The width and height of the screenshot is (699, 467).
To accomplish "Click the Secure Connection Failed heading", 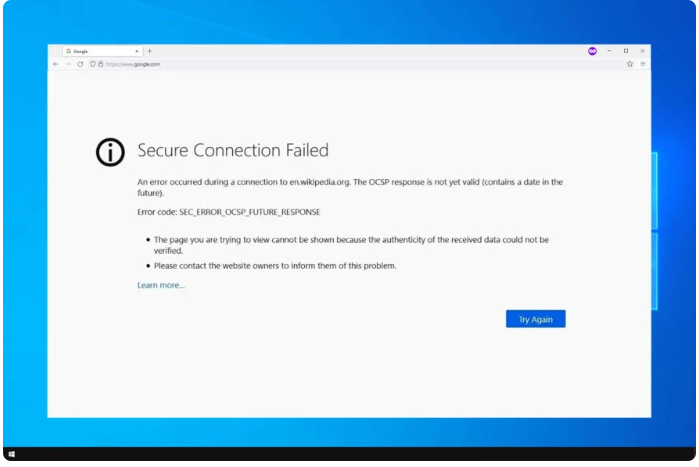I will (233, 151).
